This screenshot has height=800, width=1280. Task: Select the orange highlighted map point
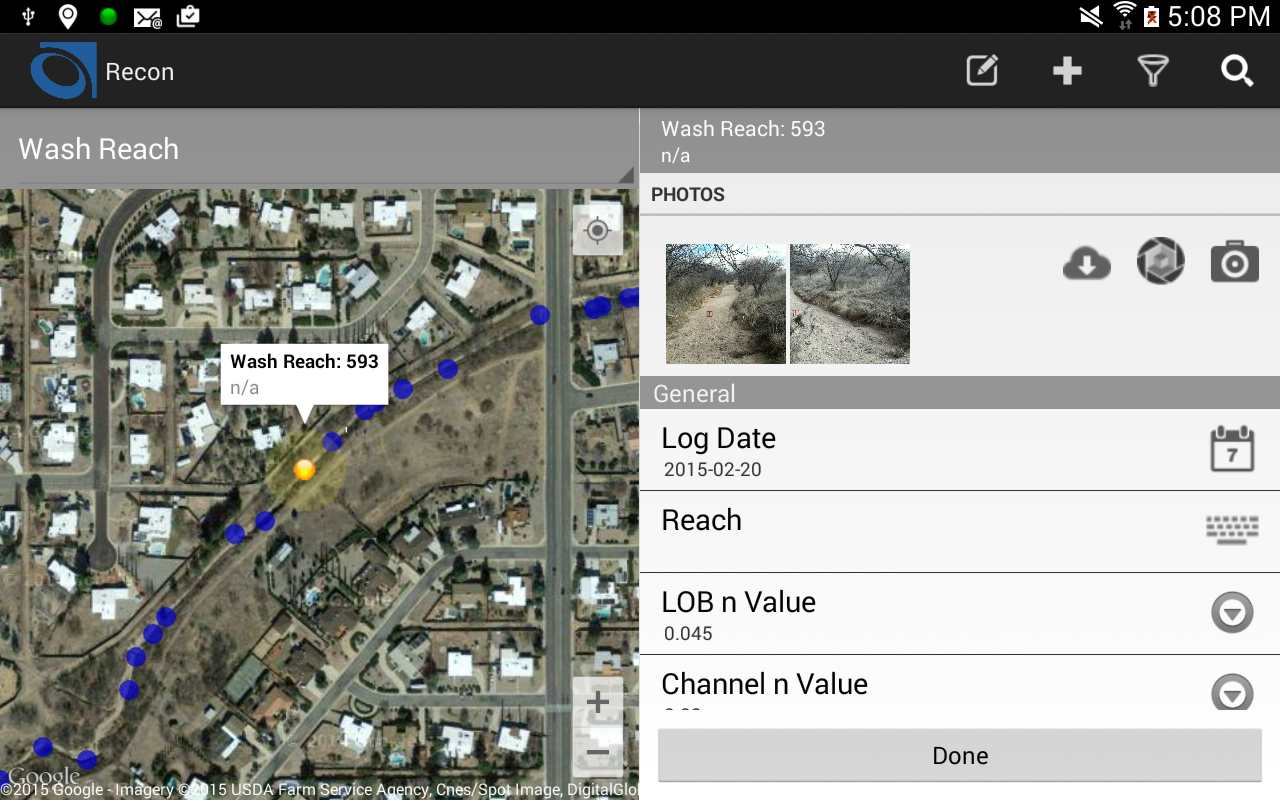(x=305, y=469)
